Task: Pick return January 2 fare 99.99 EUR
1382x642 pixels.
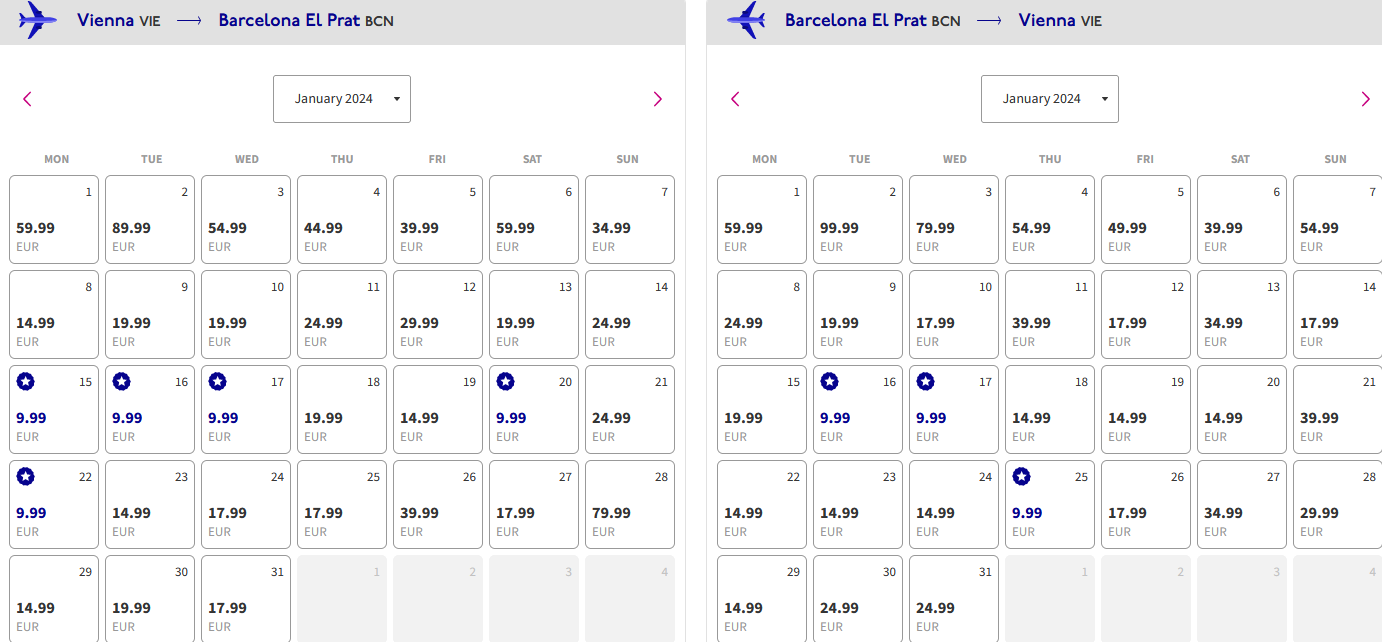Action: click(858, 219)
